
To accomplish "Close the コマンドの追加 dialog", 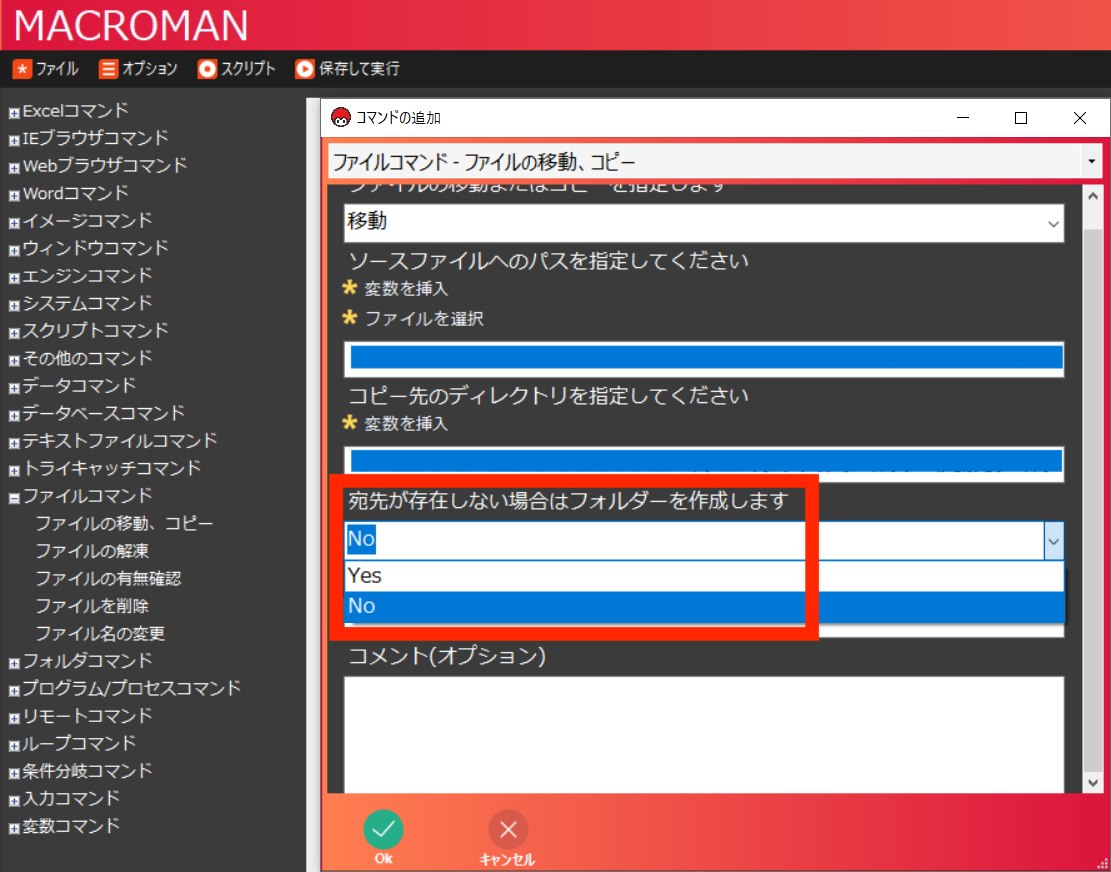I will pyautogui.click(x=1079, y=118).
